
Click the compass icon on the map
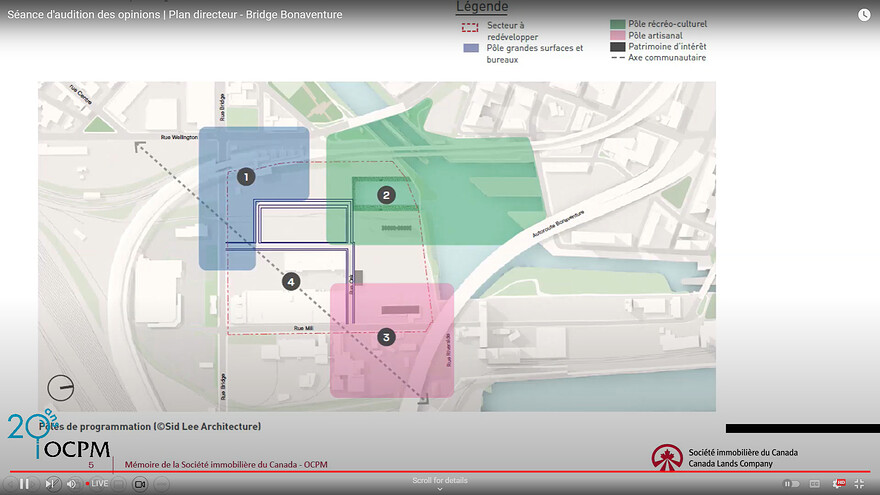pos(61,387)
